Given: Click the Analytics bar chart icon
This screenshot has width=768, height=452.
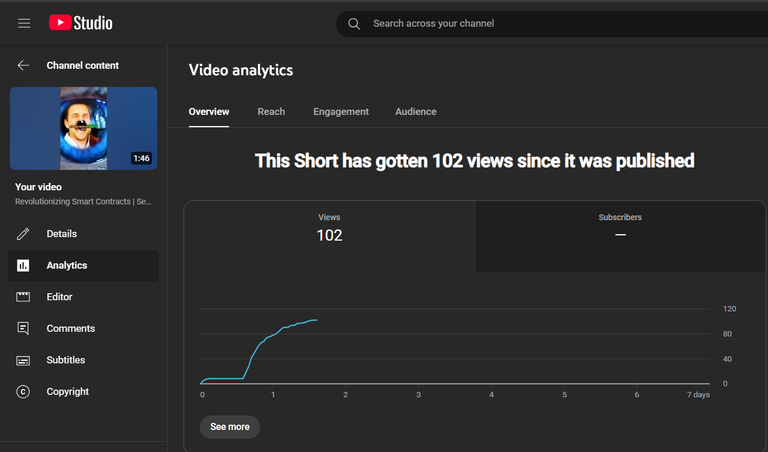Looking at the screenshot, I should pos(23,265).
